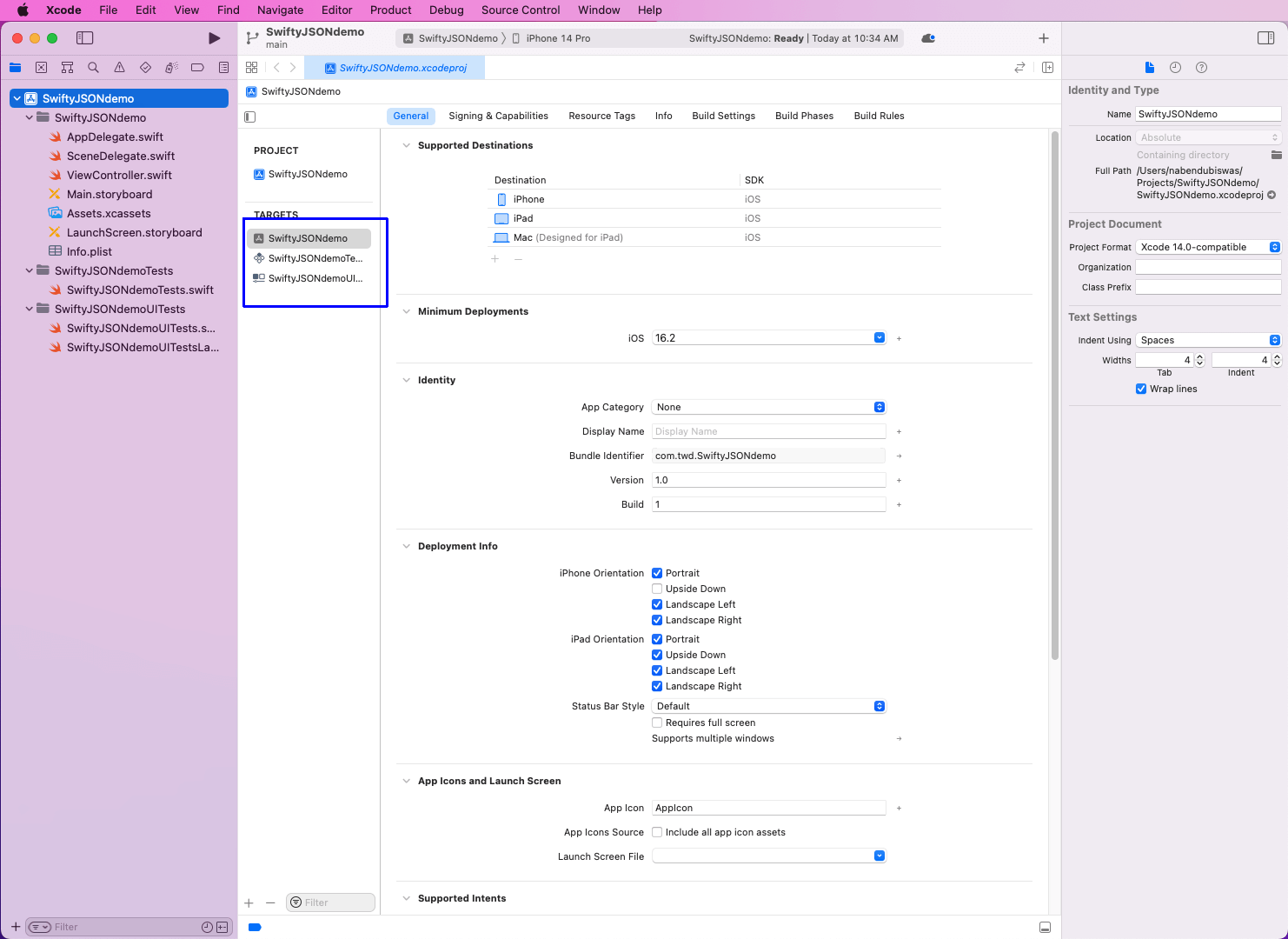Open the Quick Help inspector icon

1201,68
